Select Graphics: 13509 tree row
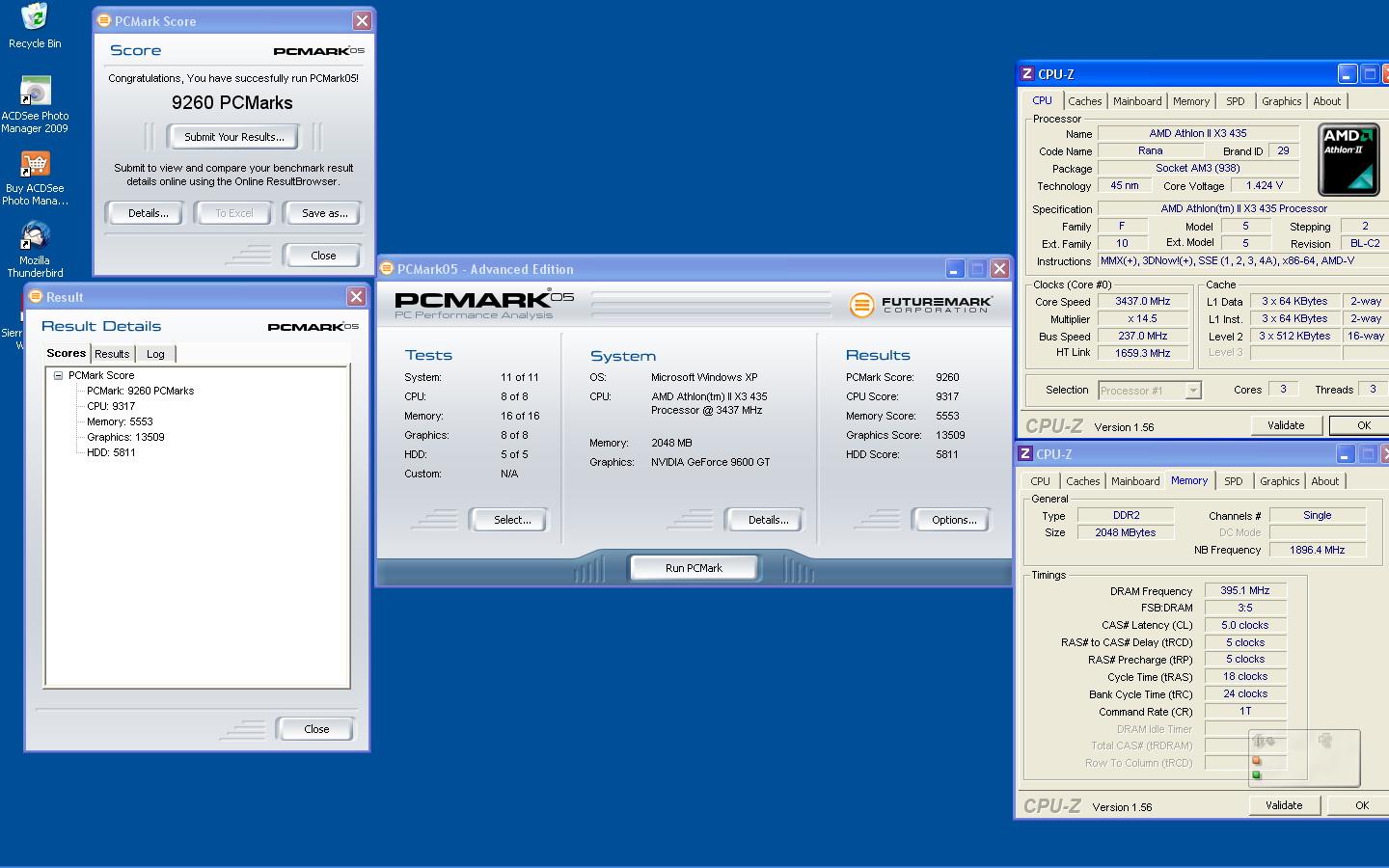Screen dimensions: 1389x868 (125, 437)
